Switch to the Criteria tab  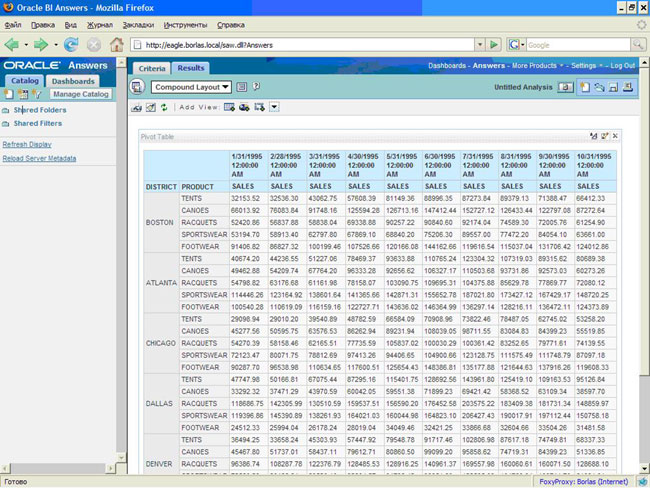(x=152, y=68)
